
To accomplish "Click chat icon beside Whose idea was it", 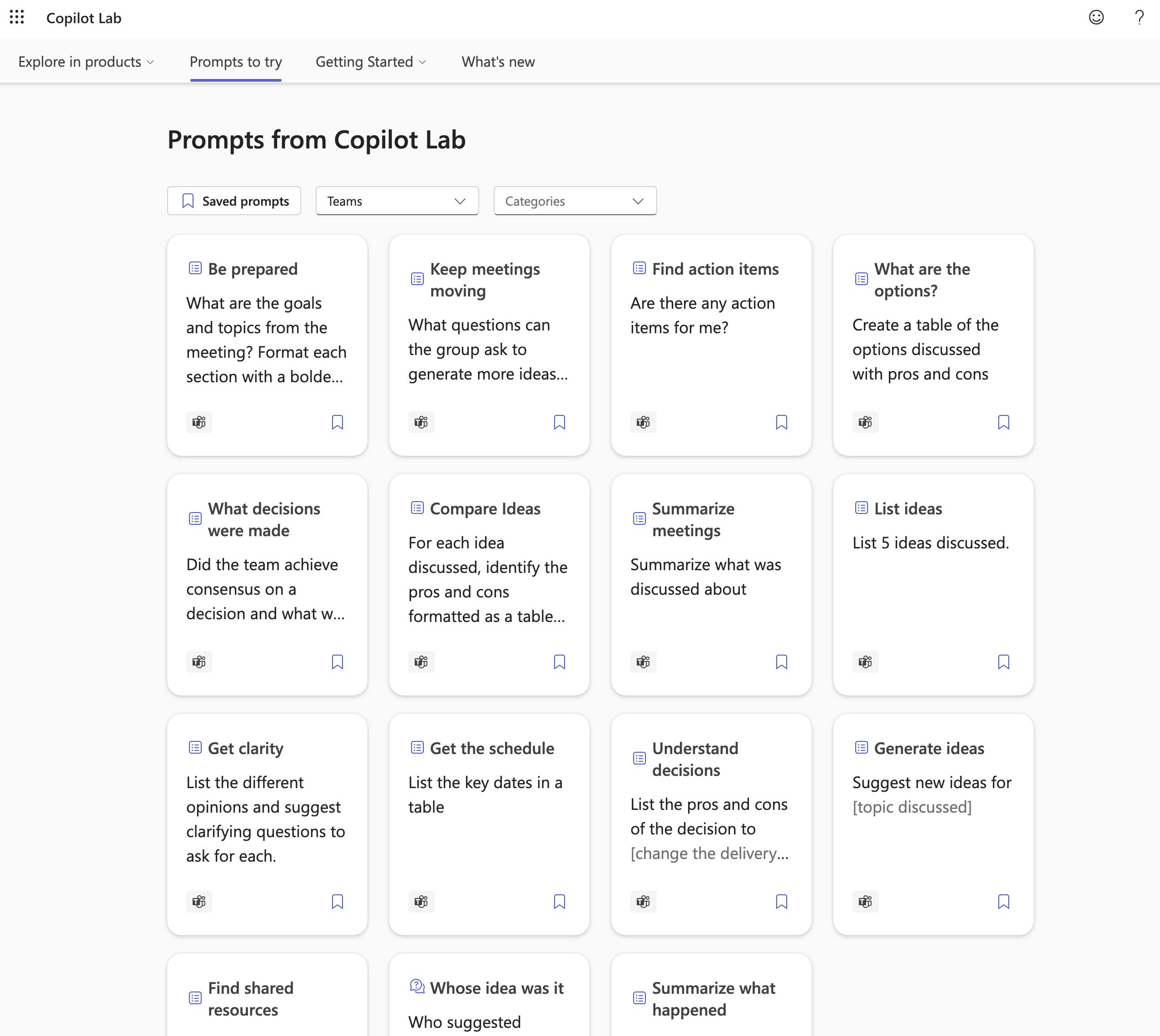I will (417, 986).
